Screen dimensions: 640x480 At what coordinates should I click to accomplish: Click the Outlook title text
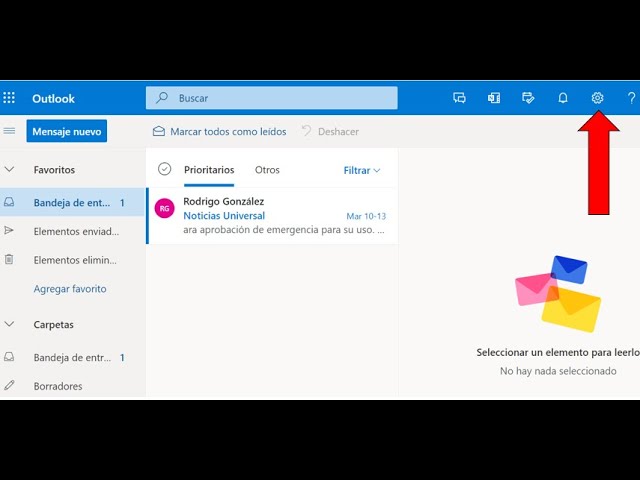pos(53,98)
